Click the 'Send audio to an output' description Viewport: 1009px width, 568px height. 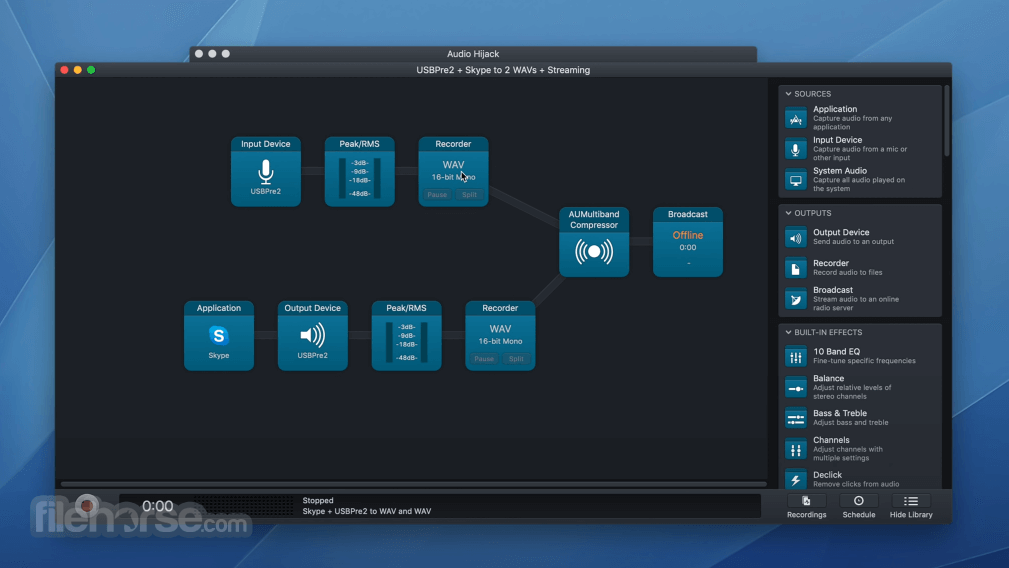853,242
